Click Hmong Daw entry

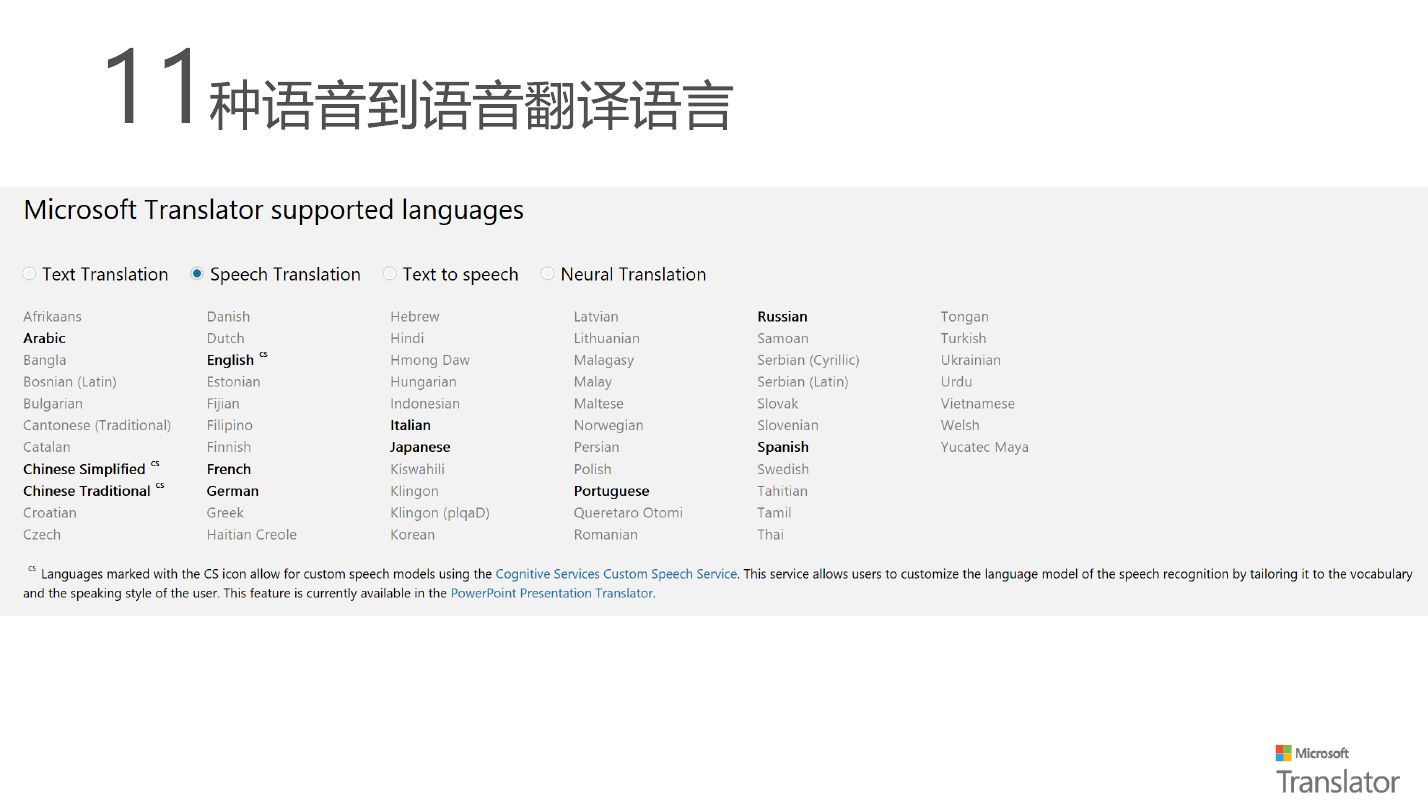430,360
